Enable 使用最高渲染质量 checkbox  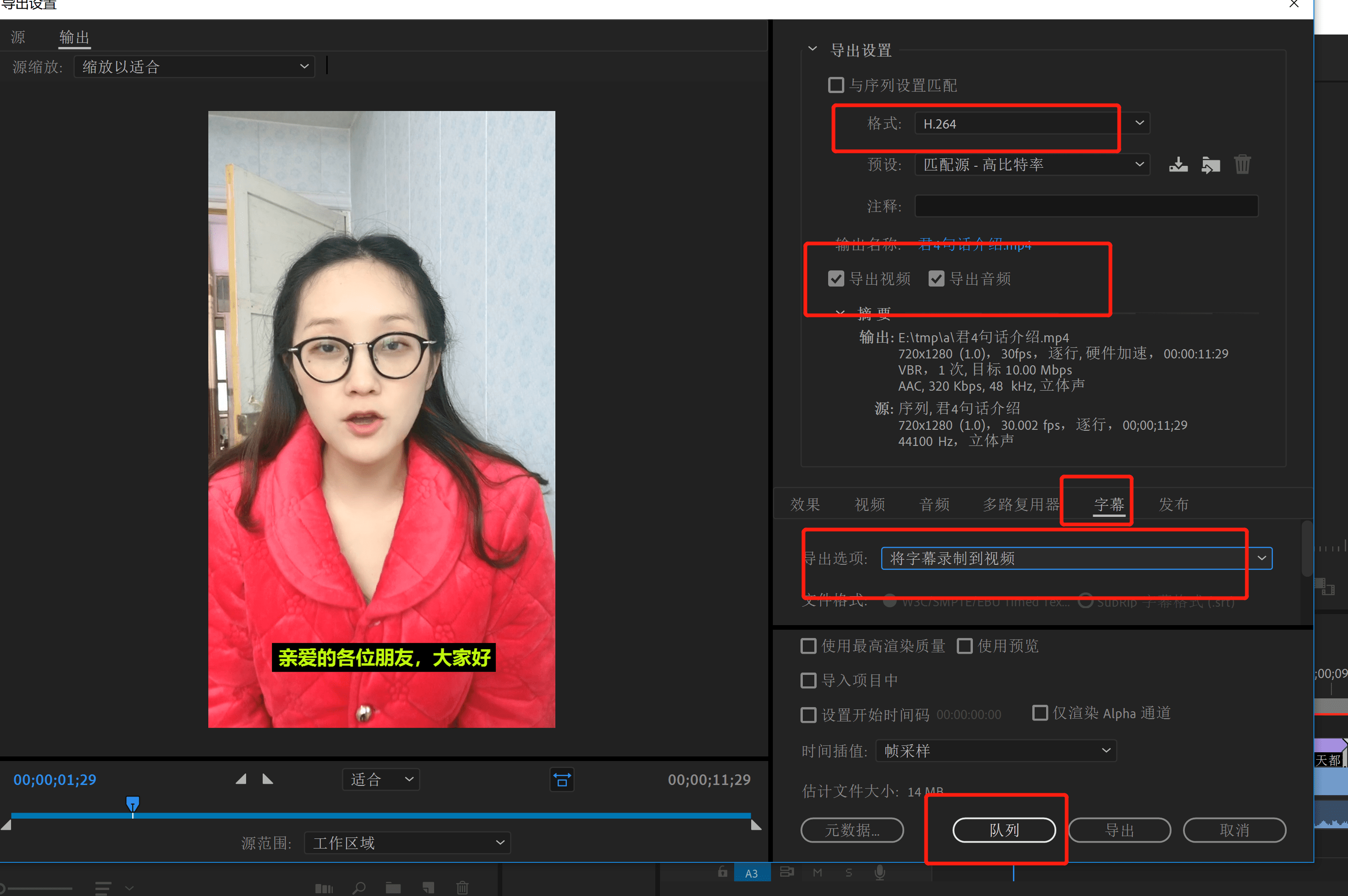pyautogui.click(x=808, y=646)
